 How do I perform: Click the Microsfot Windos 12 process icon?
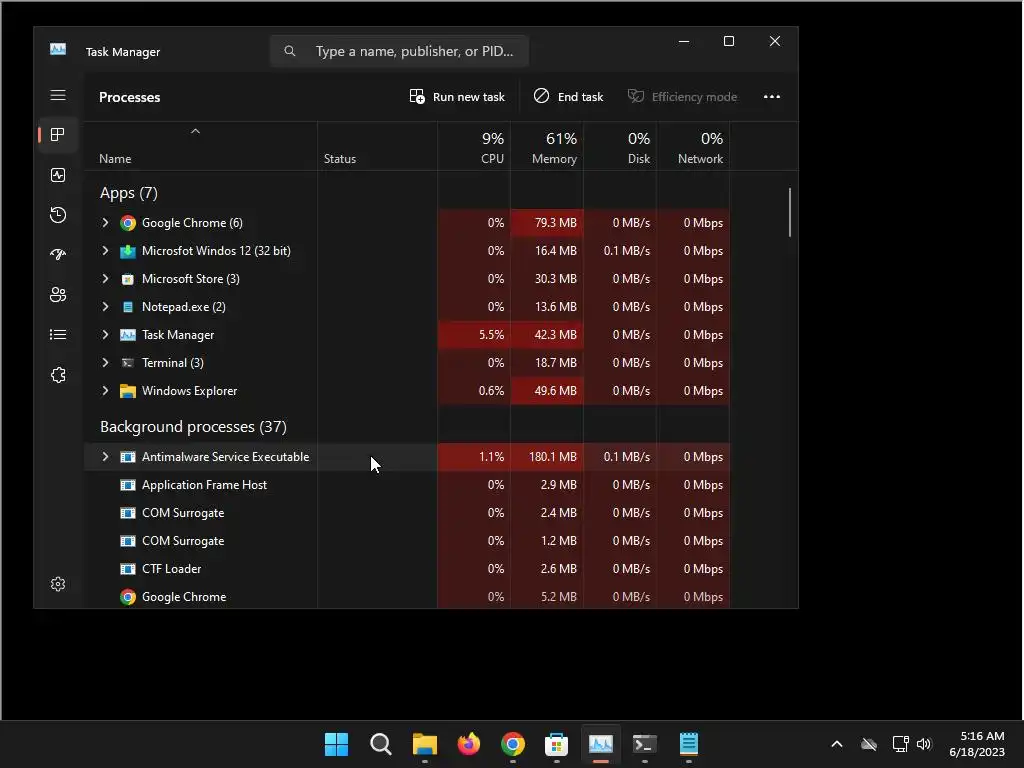pos(128,251)
